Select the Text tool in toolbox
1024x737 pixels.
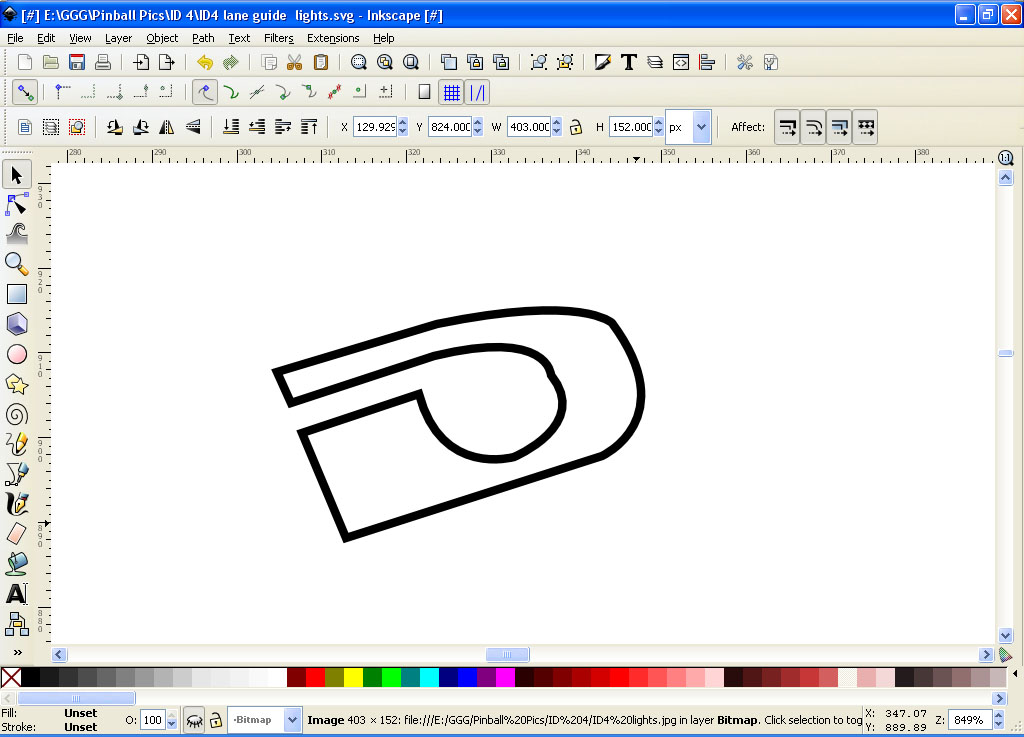[x=17, y=594]
